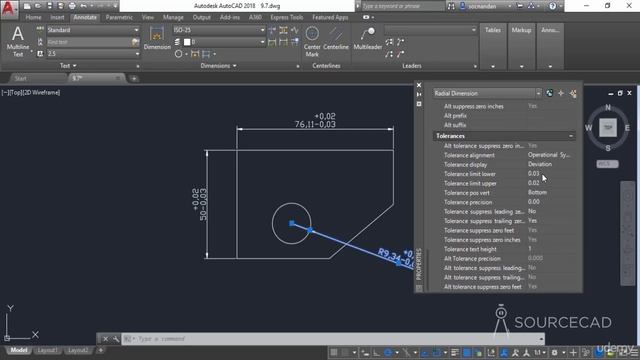The image size is (640, 360).
Task: Select the Multileader tool
Action: (368, 38)
